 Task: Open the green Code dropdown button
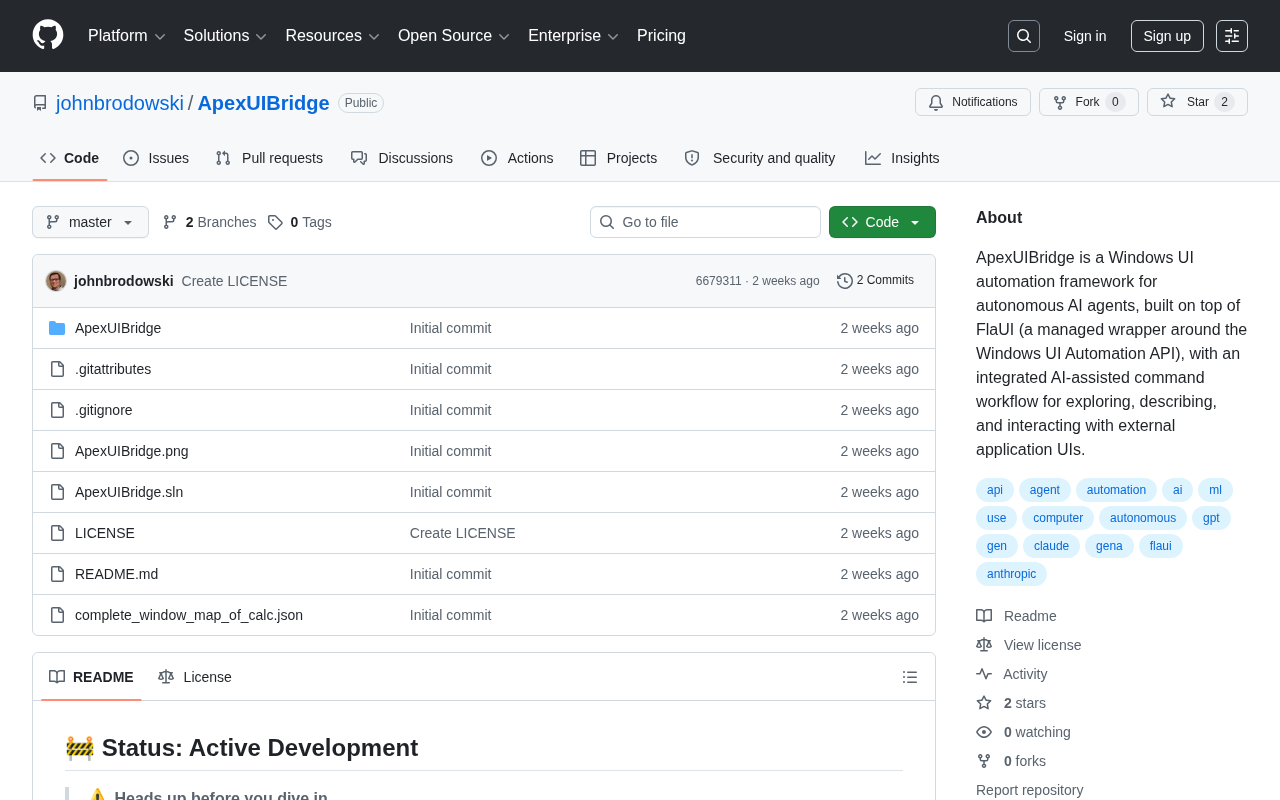click(x=882, y=222)
